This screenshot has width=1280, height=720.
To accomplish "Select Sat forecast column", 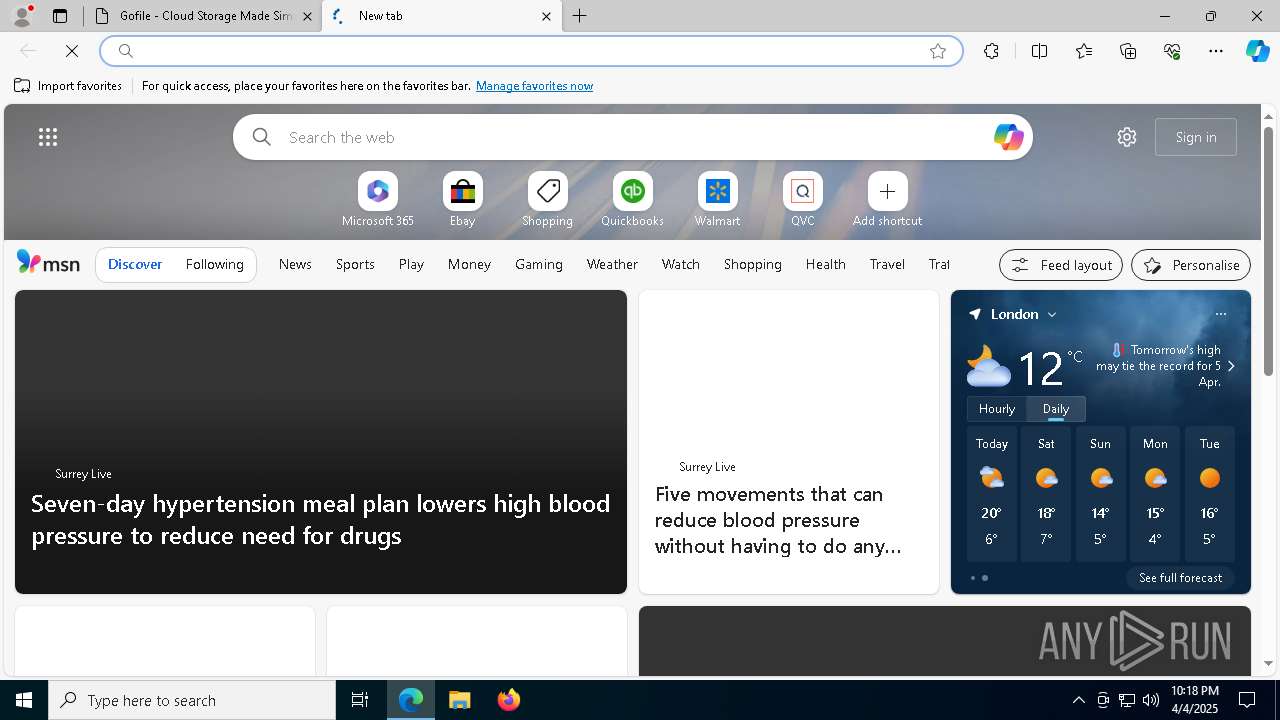I will click(x=1046, y=494).
